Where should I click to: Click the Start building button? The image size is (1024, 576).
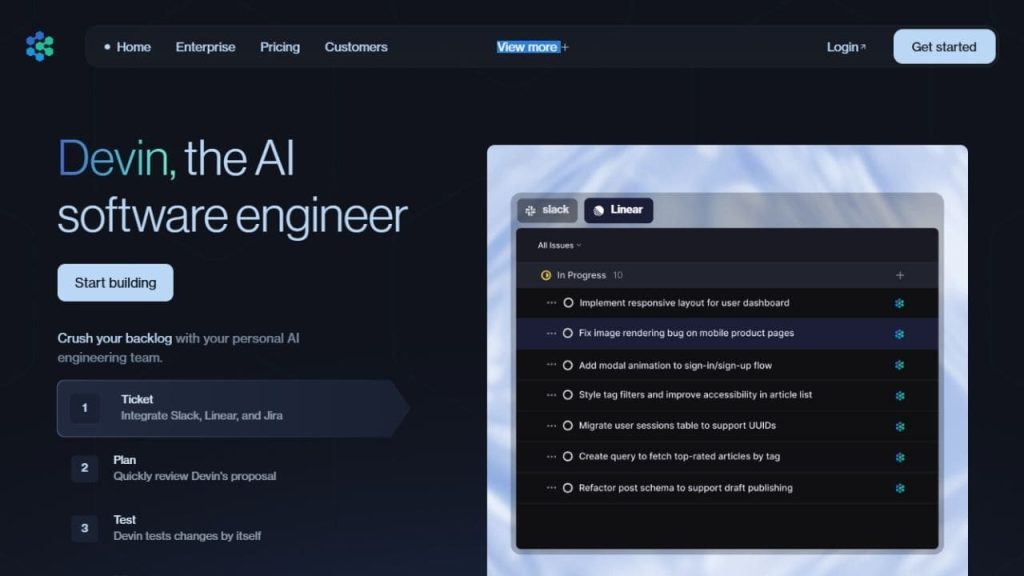[x=115, y=283]
